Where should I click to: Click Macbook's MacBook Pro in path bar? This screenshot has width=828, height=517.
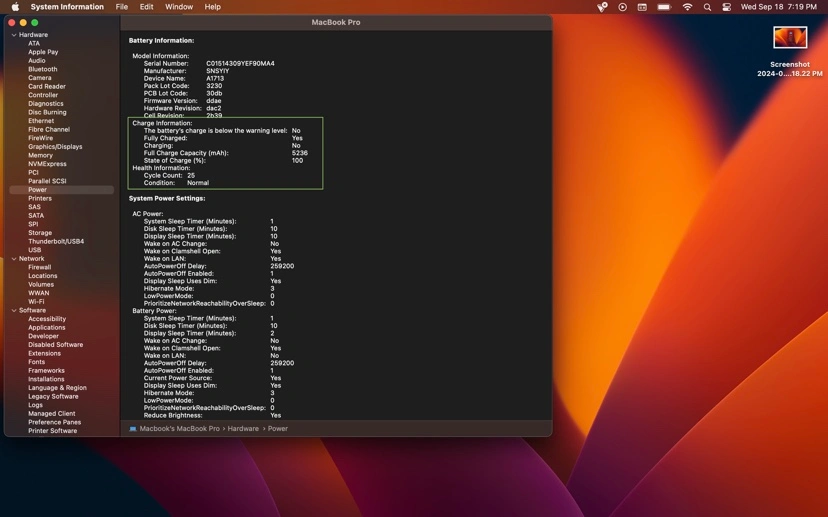click(180, 429)
